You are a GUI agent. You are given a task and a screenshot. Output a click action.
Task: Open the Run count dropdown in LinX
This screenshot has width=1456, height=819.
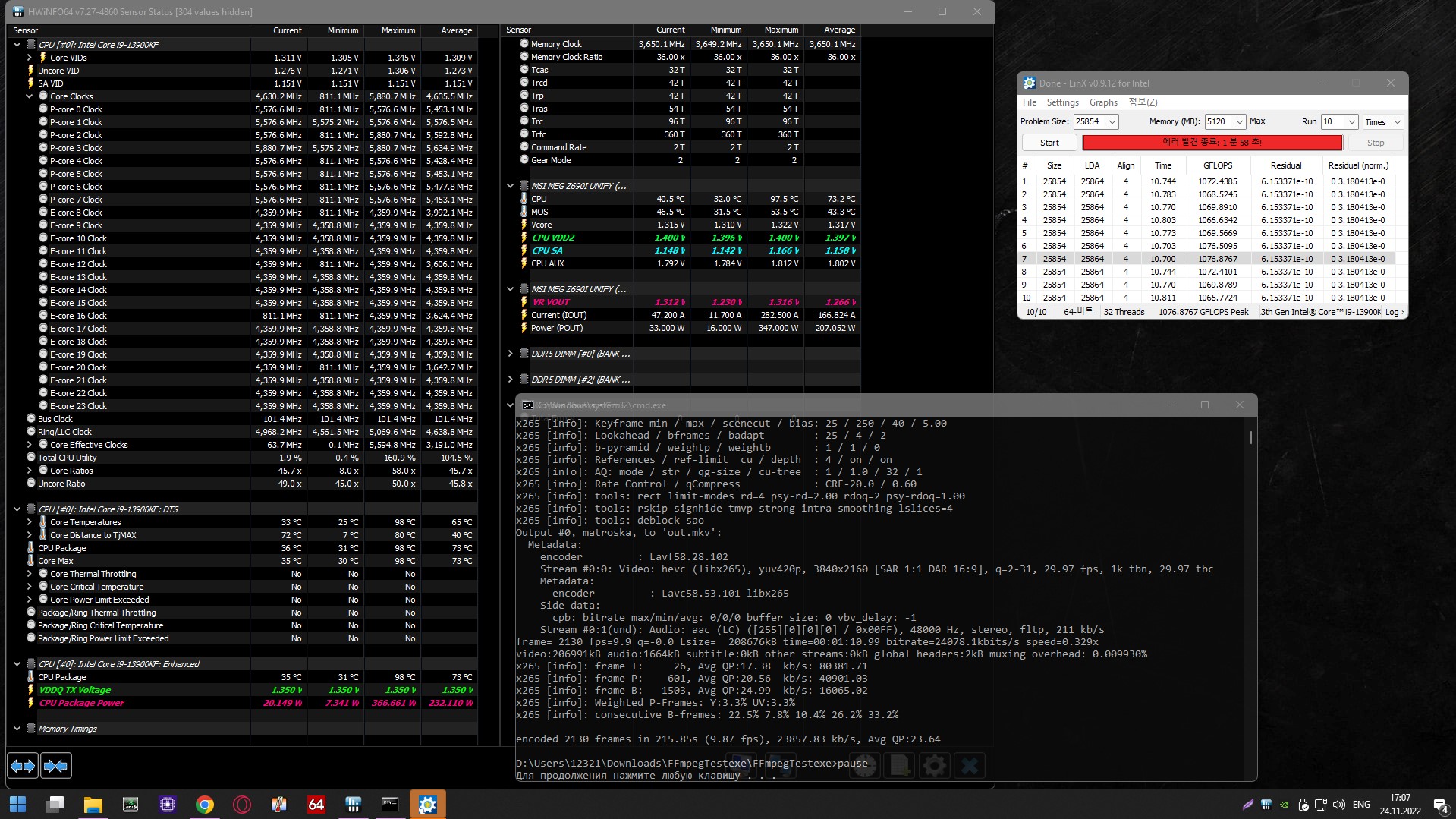[1351, 121]
